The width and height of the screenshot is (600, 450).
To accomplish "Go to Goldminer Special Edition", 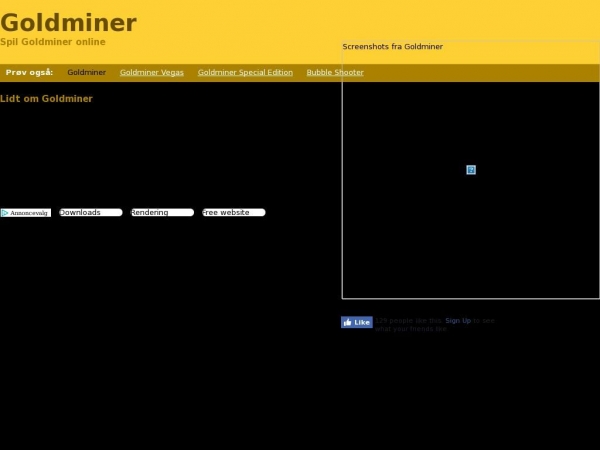I will tap(245, 72).
